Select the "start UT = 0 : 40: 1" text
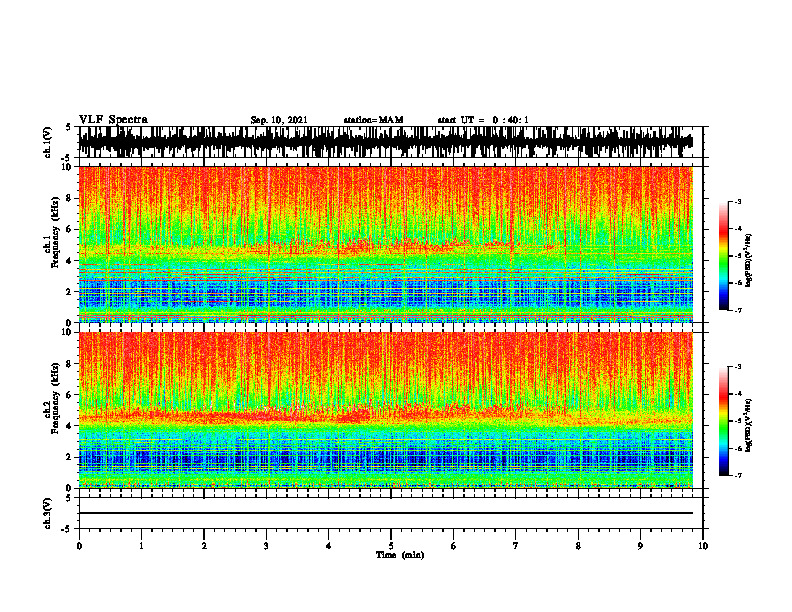The width and height of the screenshot is (792, 612). 483,120
